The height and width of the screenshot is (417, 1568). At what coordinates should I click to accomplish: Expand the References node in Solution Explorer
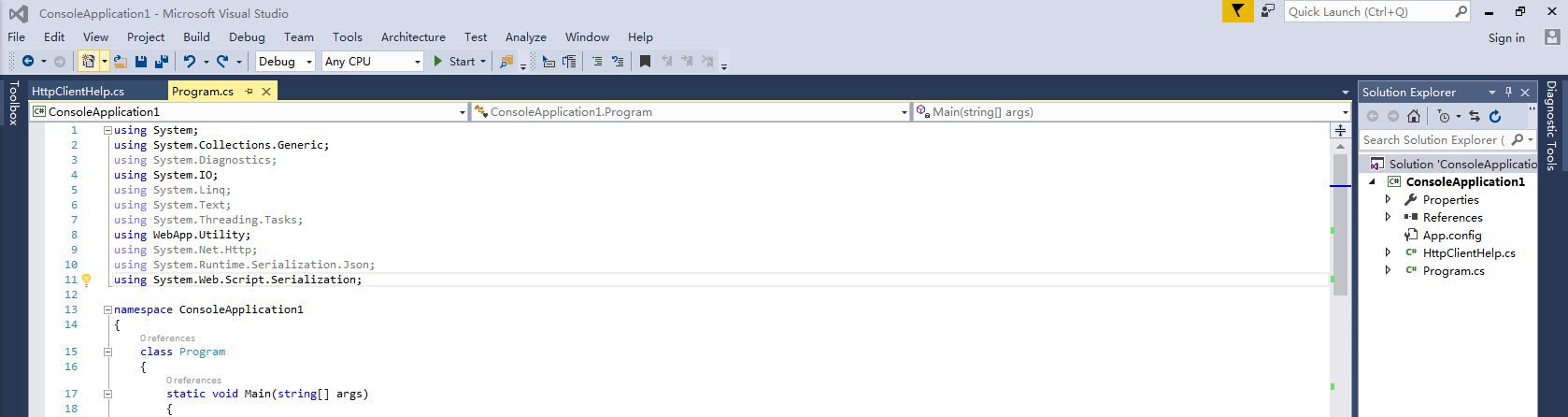(x=1388, y=217)
